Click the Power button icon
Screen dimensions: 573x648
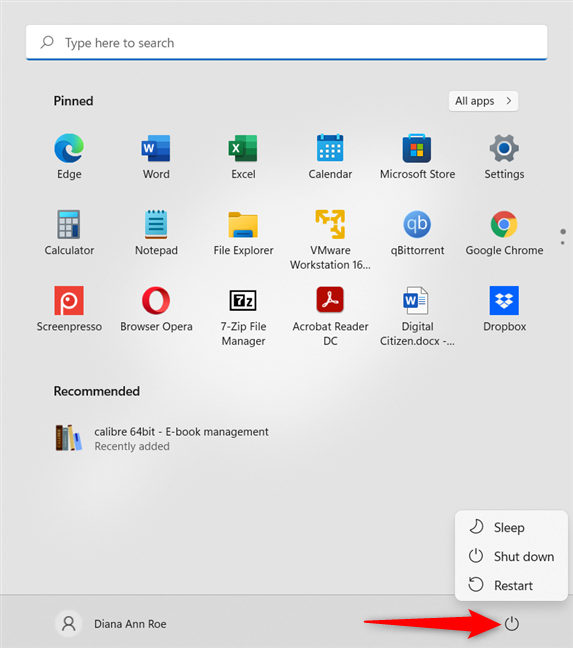(x=511, y=623)
